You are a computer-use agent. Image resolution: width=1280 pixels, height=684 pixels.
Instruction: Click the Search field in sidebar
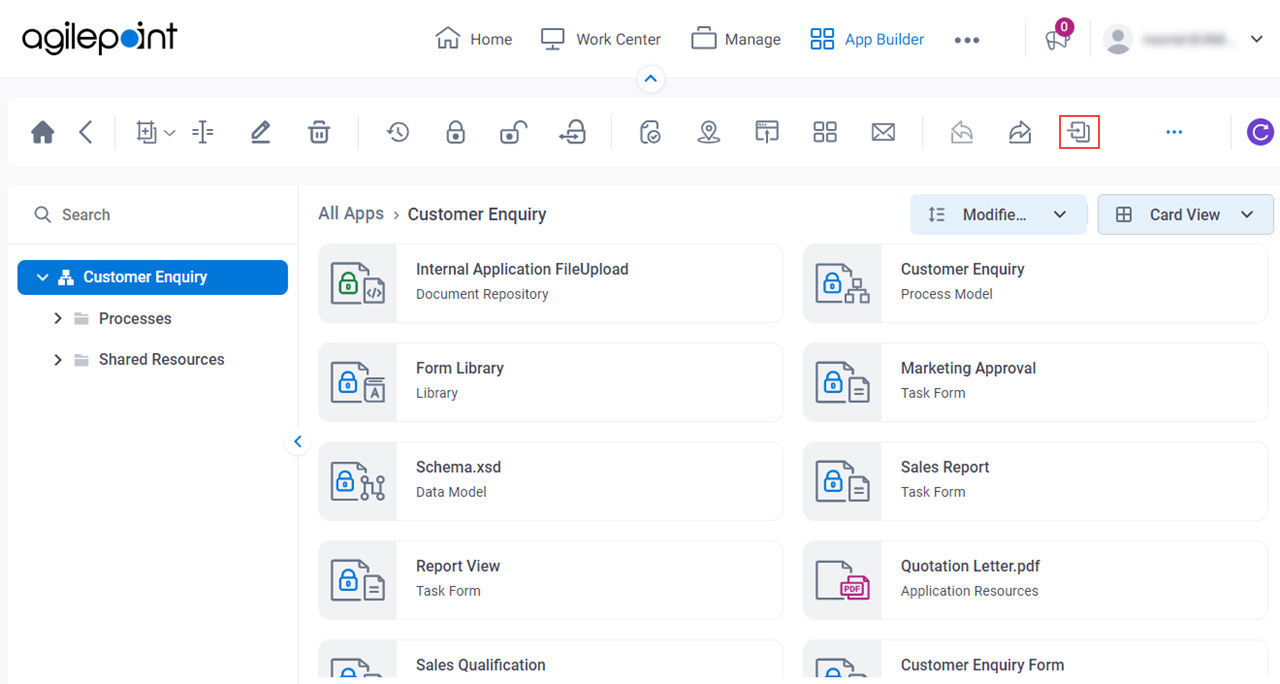point(153,214)
